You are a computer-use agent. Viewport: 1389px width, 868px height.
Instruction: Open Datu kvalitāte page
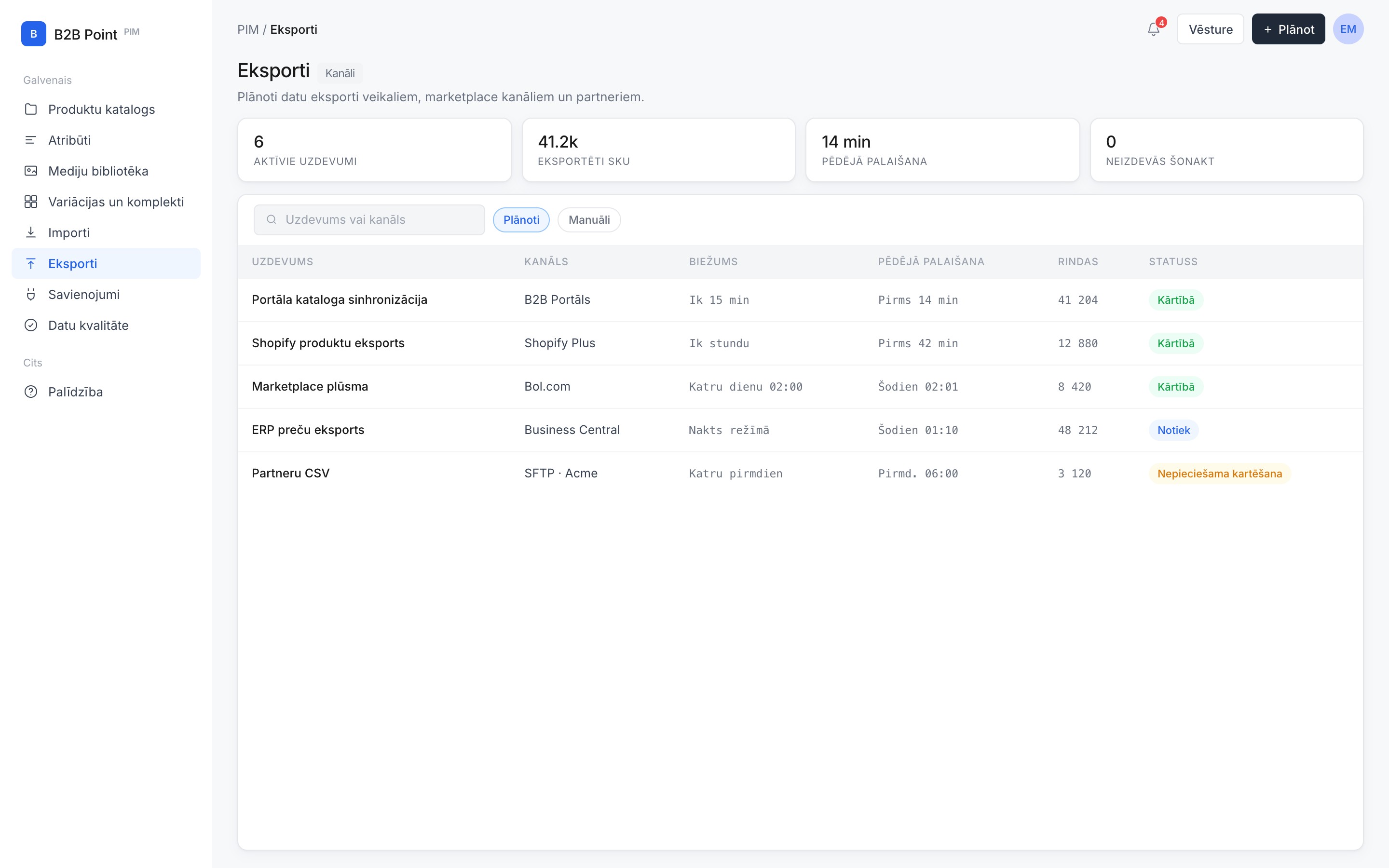[x=106, y=325]
